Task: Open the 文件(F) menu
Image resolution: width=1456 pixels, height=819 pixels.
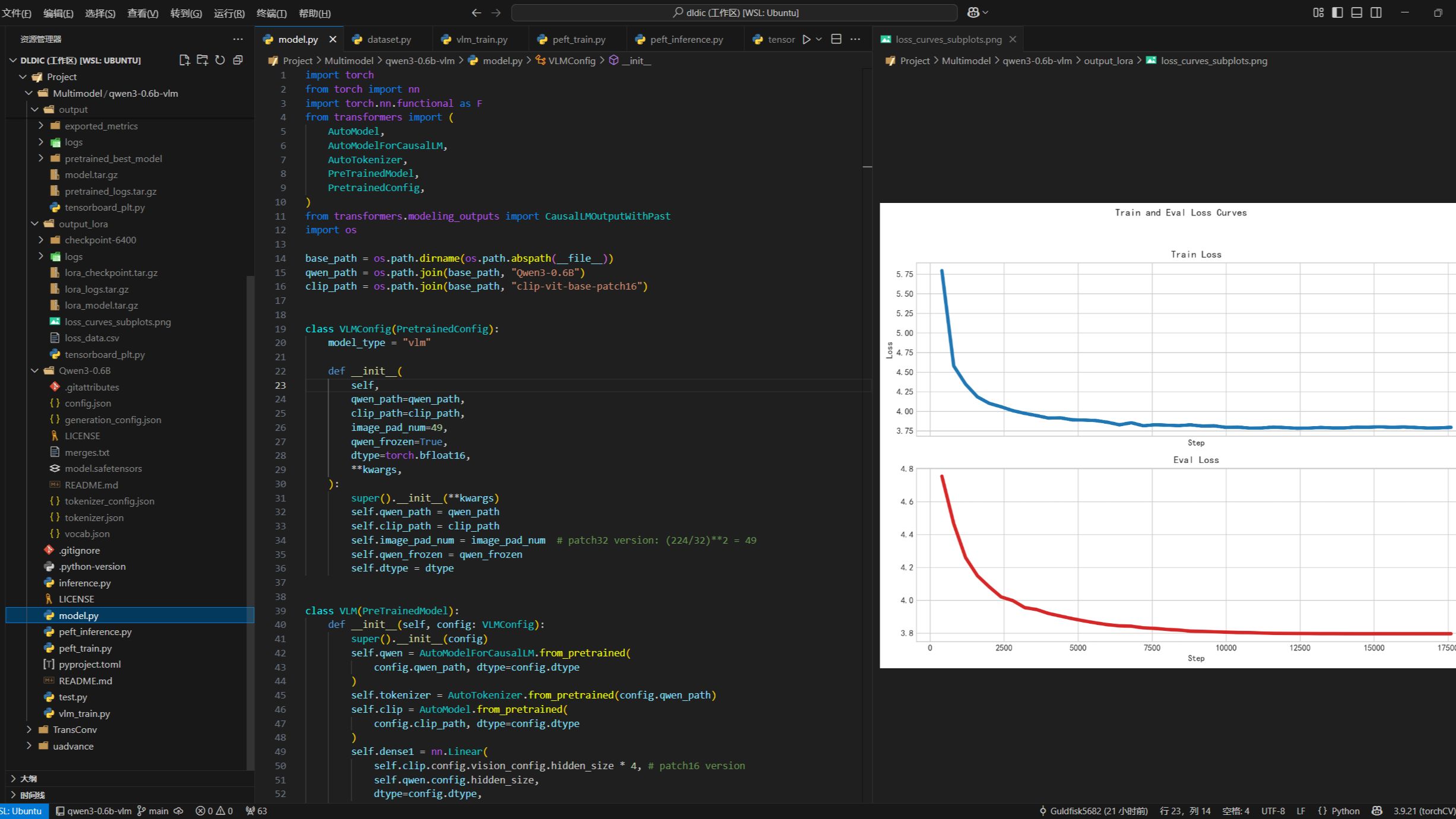Action: tap(17, 13)
